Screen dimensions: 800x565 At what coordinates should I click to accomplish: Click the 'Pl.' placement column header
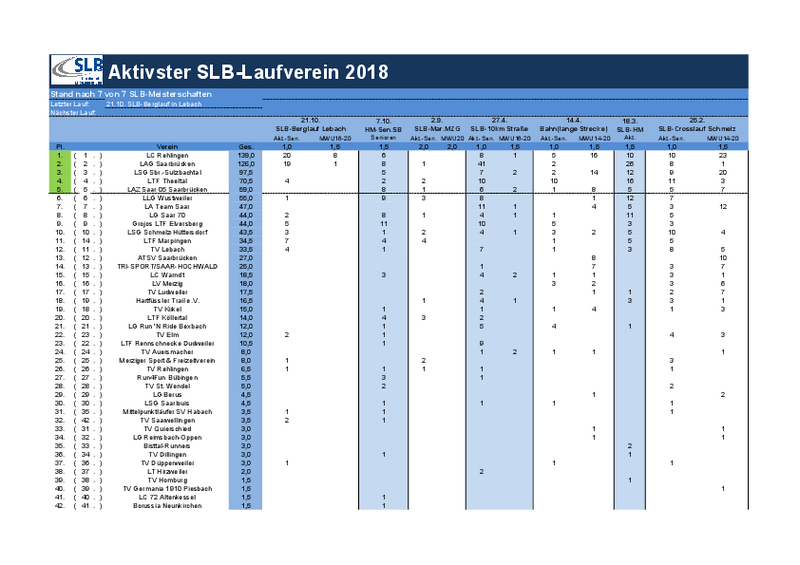[60, 146]
